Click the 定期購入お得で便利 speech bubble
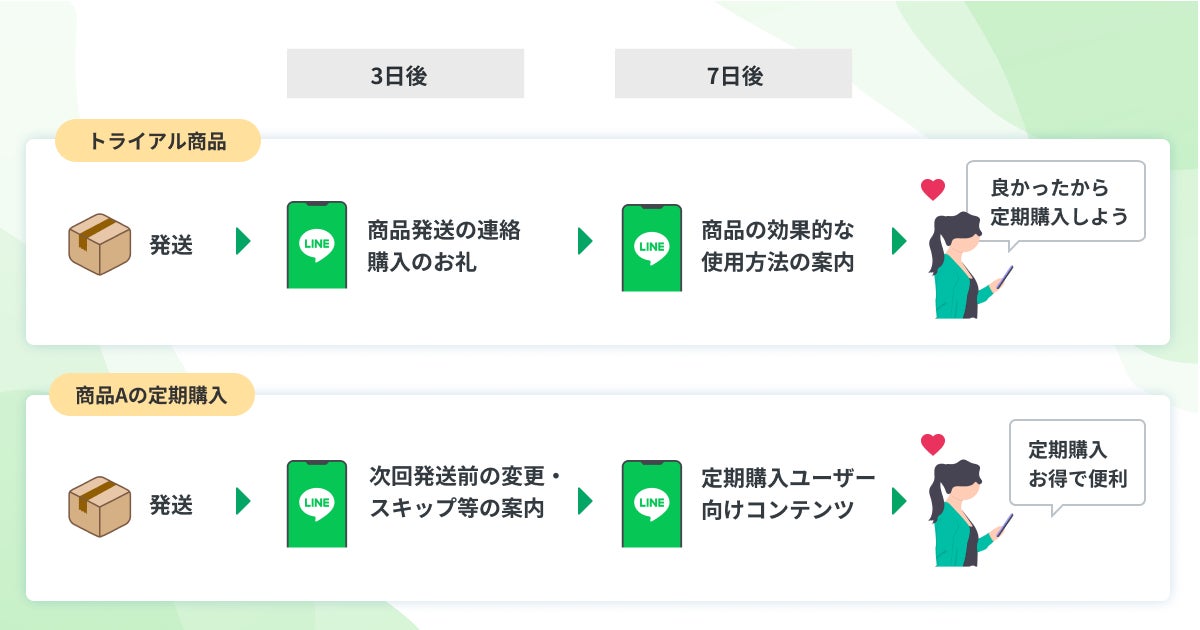Image resolution: width=1200 pixels, height=630 pixels. click(x=1076, y=464)
